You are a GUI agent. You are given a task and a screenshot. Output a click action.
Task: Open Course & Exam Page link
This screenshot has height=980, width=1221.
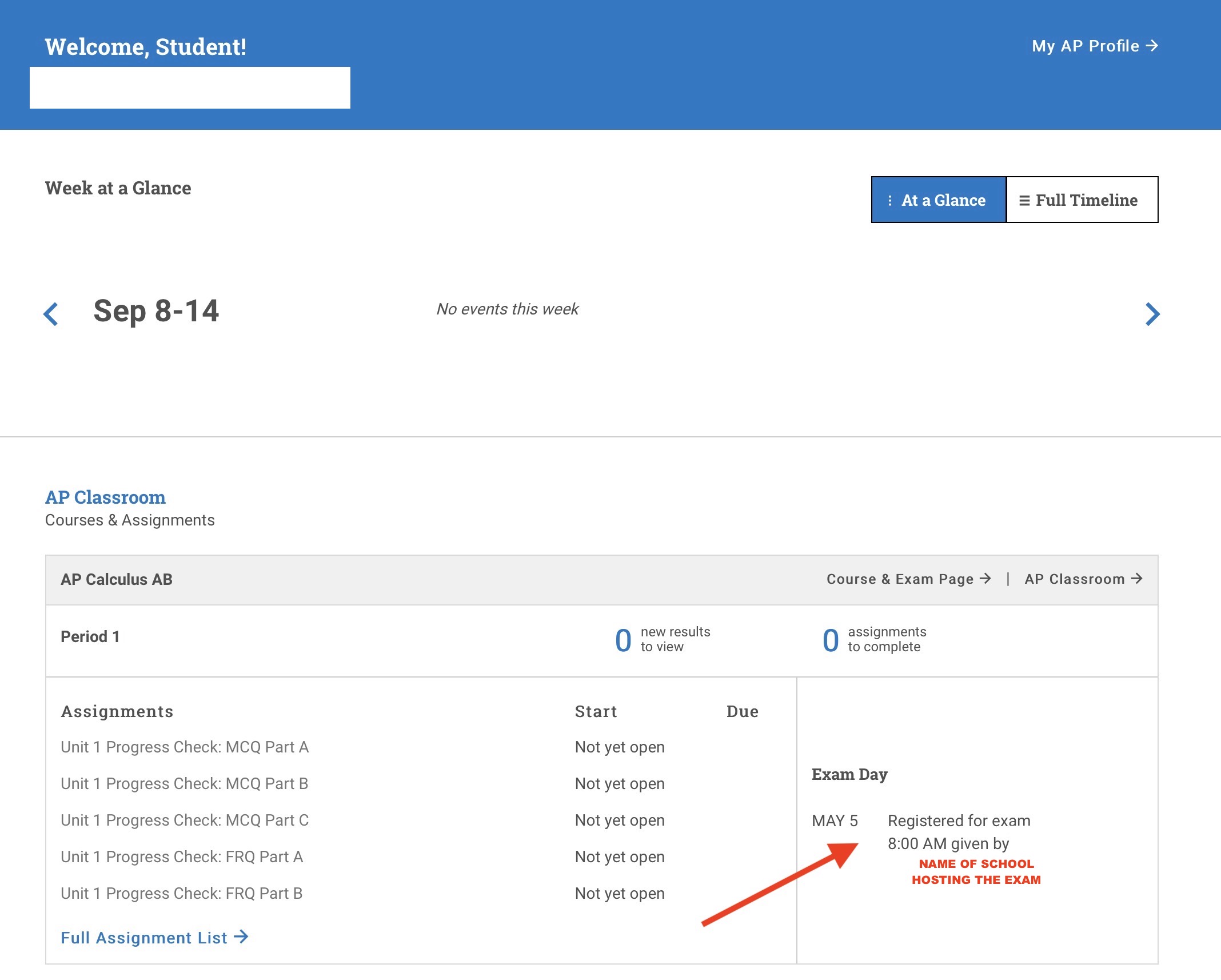click(x=908, y=579)
